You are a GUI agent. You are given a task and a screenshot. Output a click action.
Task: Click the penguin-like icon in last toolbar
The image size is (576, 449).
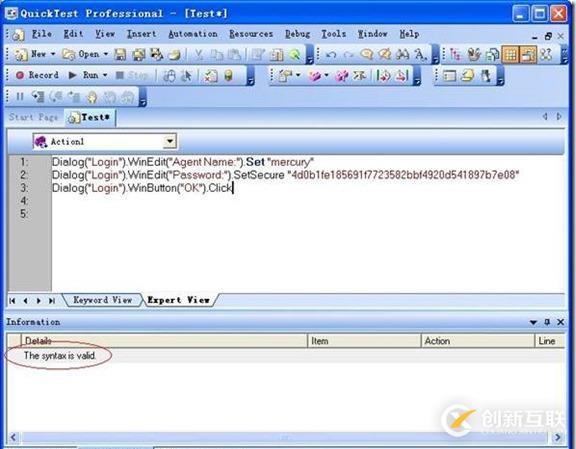point(485,76)
